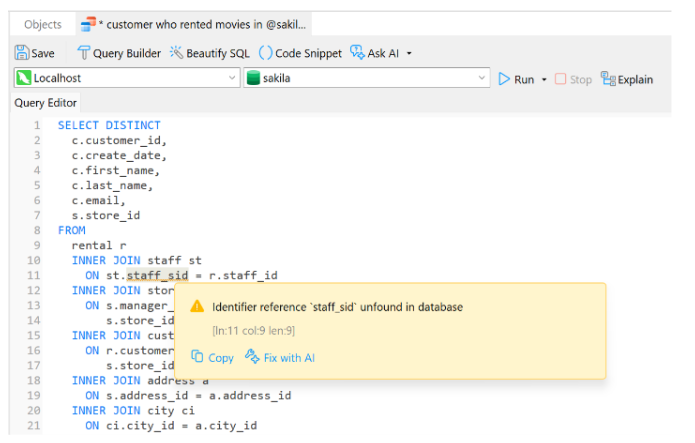Switch to the Objects tab
This screenshot has width=695, height=443.
(x=43, y=24)
